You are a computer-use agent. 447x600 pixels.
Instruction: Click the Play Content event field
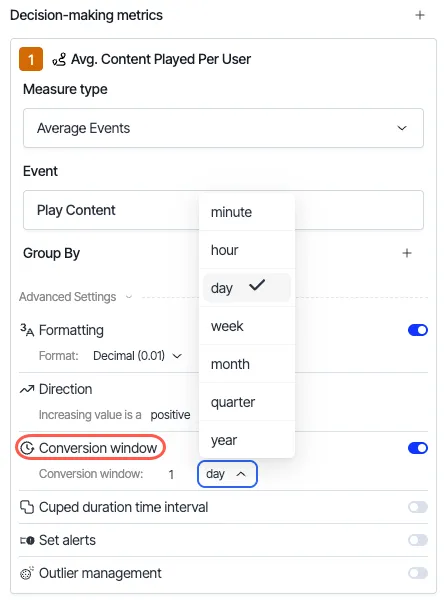click(x=223, y=210)
